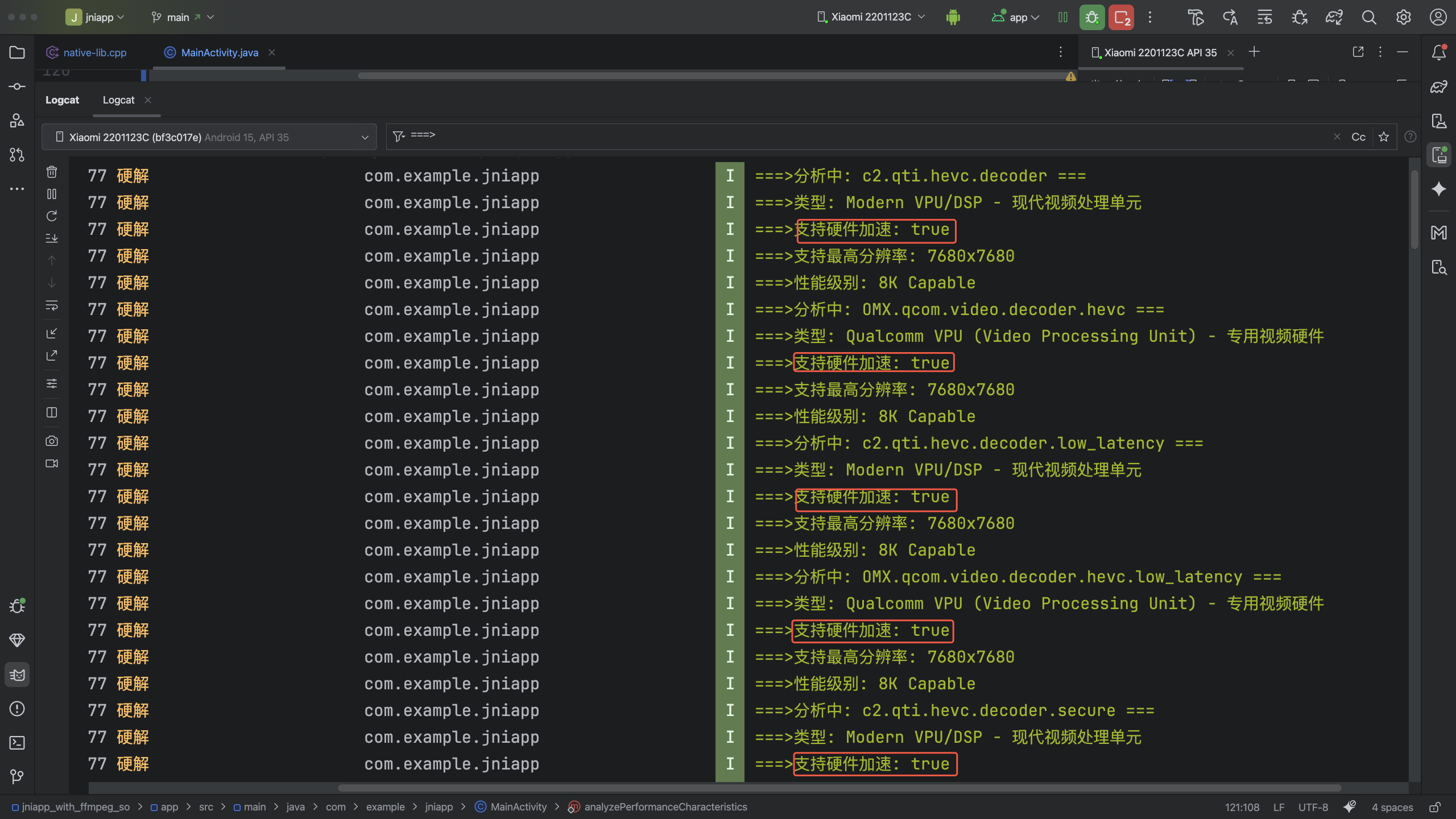The width and height of the screenshot is (1456, 819).
Task: Click MainActivity in the breadcrumb bar
Action: pos(518,806)
